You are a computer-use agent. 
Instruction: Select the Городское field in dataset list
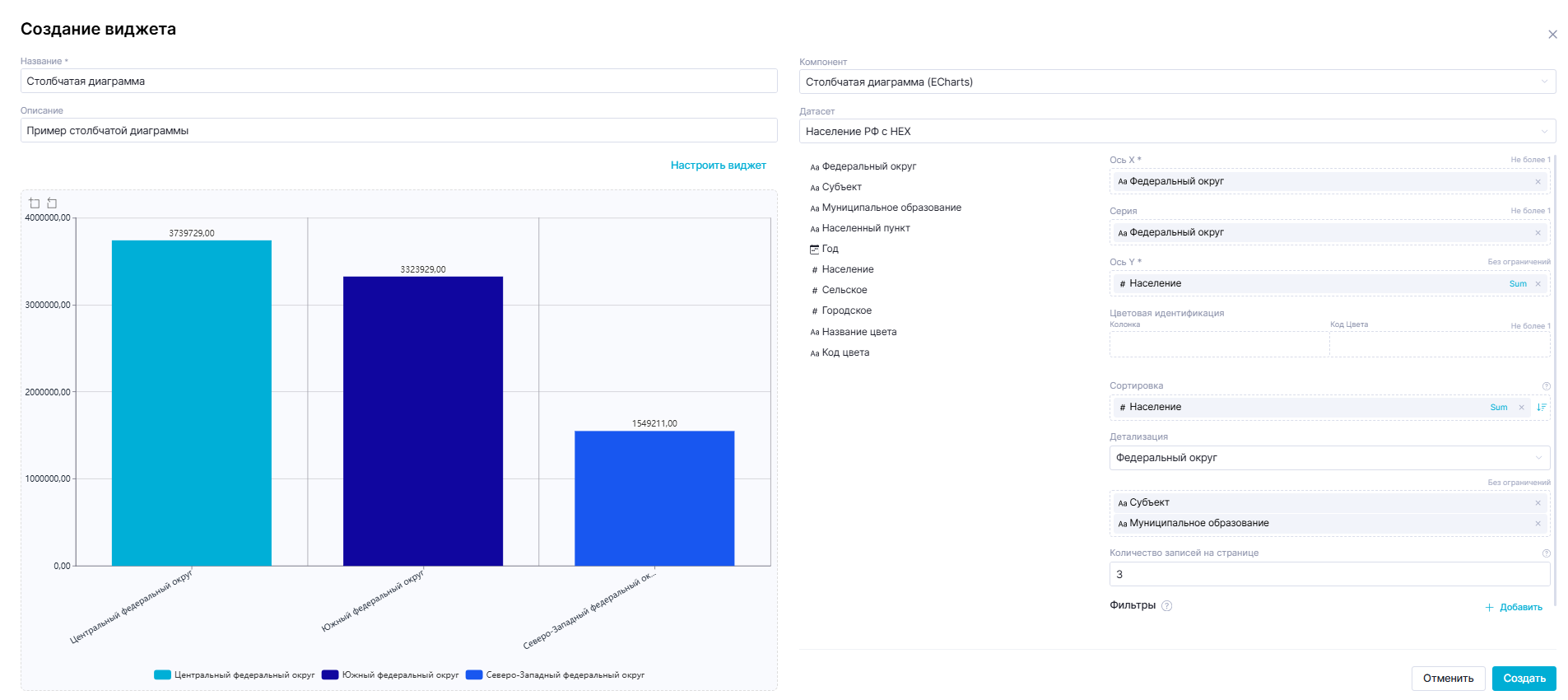pyautogui.click(x=846, y=311)
